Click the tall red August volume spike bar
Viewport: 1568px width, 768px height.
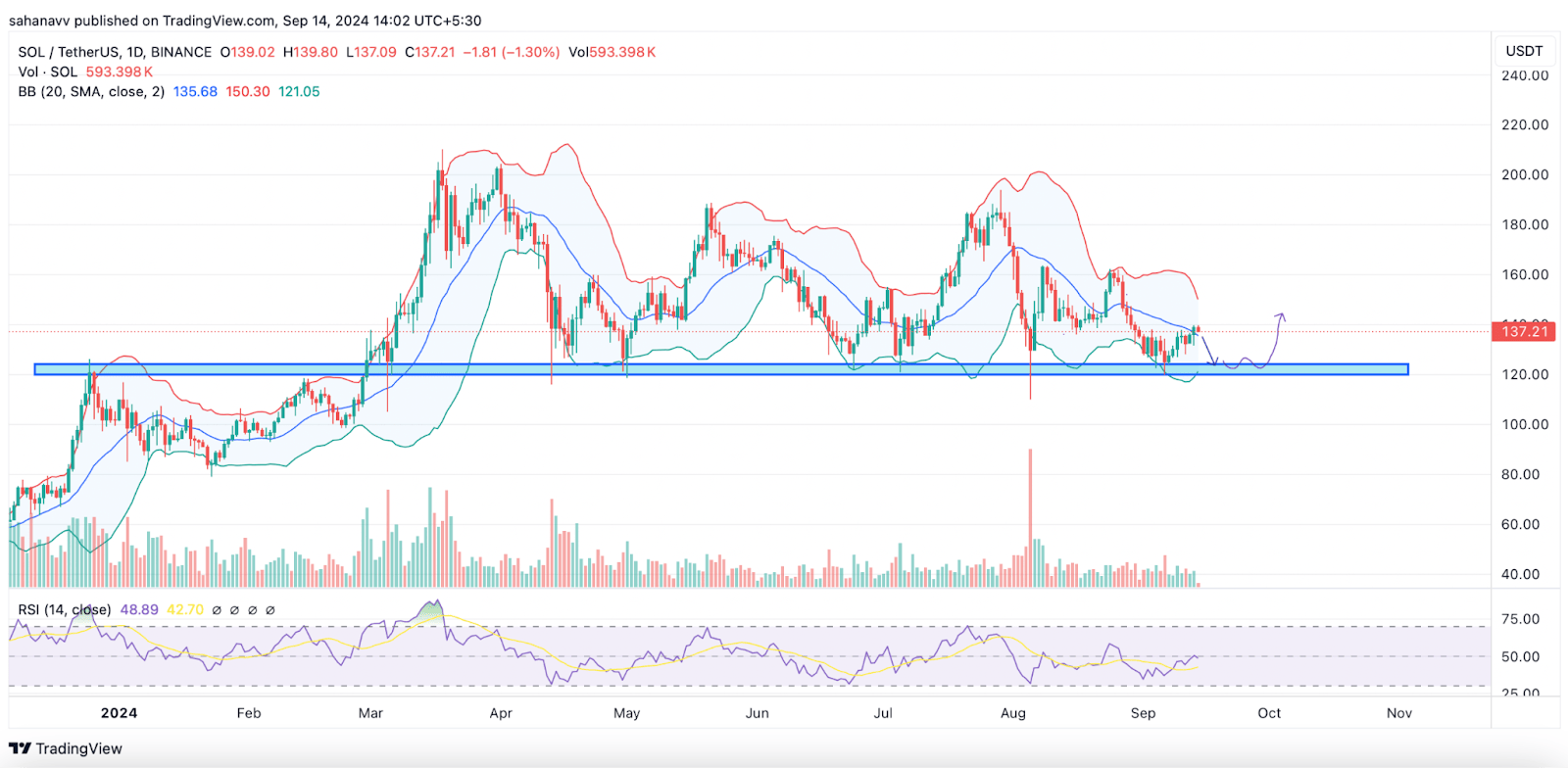(1030, 517)
